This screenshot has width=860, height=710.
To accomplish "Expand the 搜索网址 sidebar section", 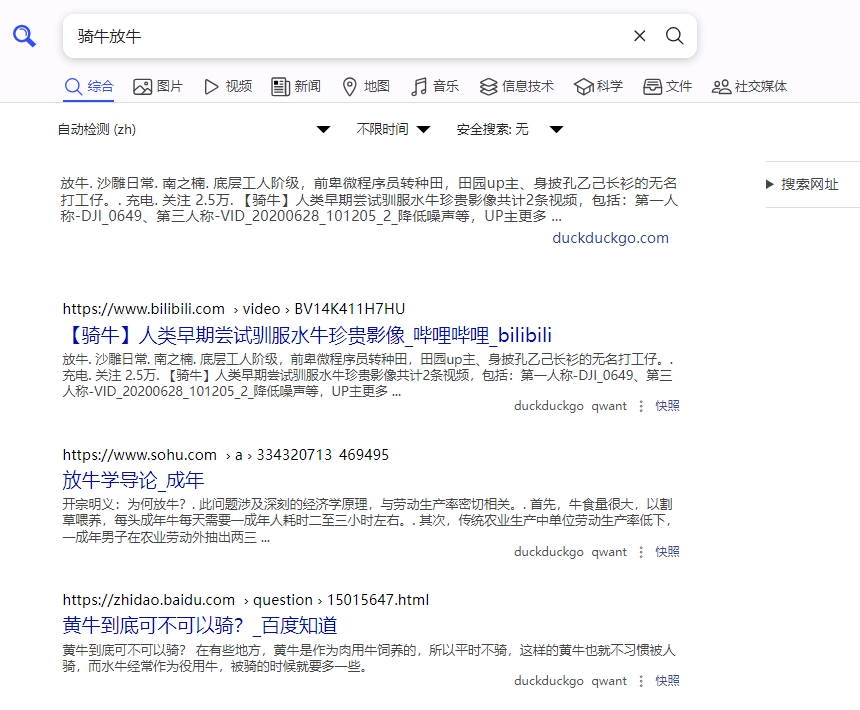I will [x=802, y=184].
